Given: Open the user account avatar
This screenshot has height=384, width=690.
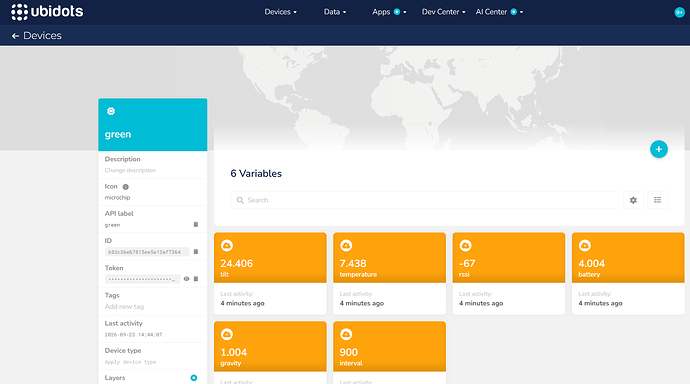Looking at the screenshot, I should (679, 12).
